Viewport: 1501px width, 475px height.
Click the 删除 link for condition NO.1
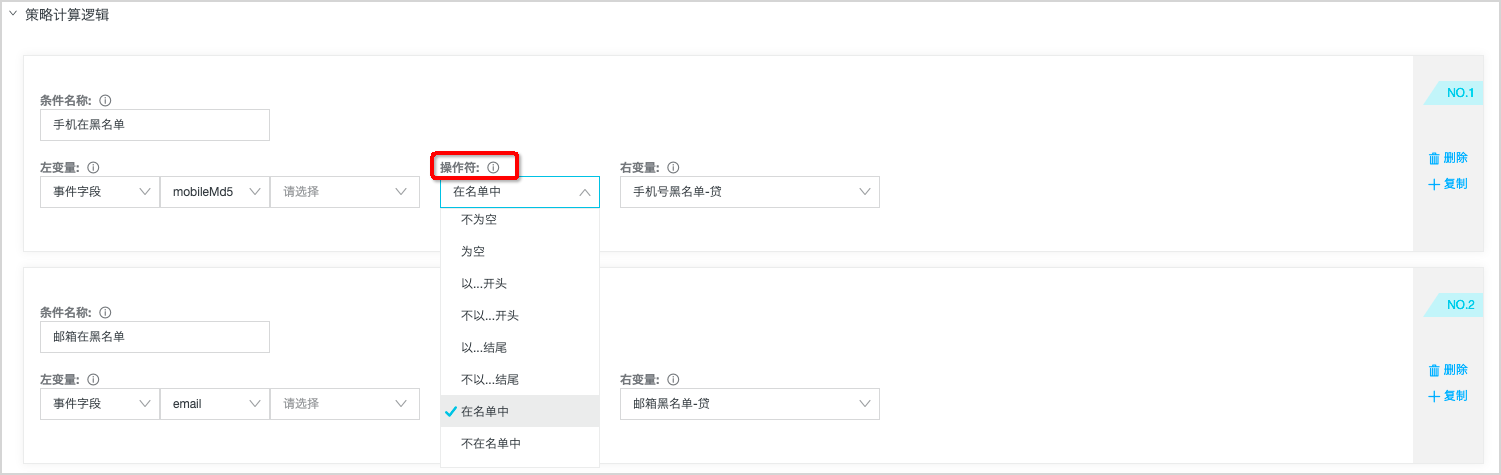tap(1456, 158)
